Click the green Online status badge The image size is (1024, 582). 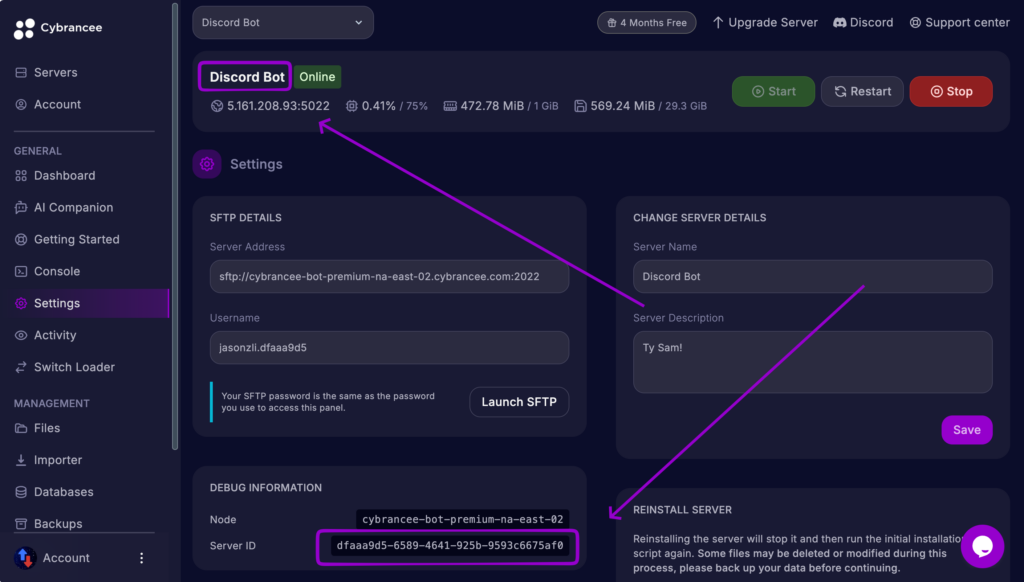pyautogui.click(x=317, y=77)
